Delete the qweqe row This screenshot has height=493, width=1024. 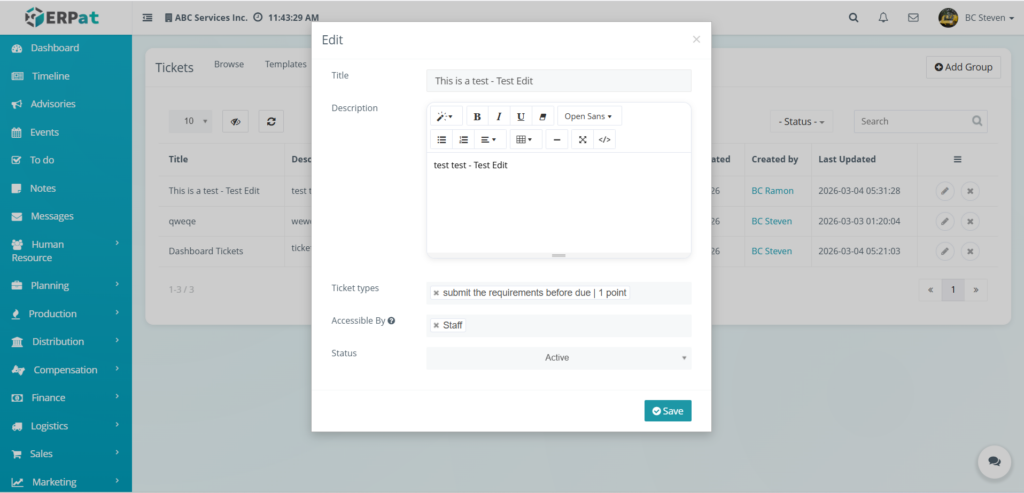(970, 221)
